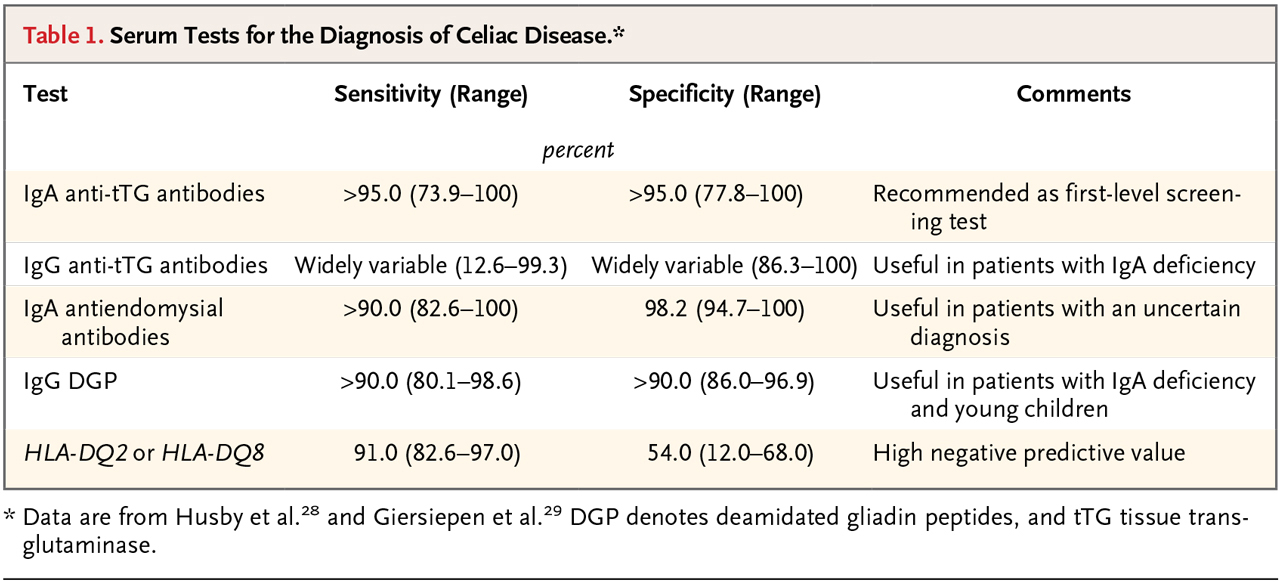Click 'Widely variable (12.6–99.3)' sensitivity cell
The image size is (1280, 582).
[x=431, y=265]
